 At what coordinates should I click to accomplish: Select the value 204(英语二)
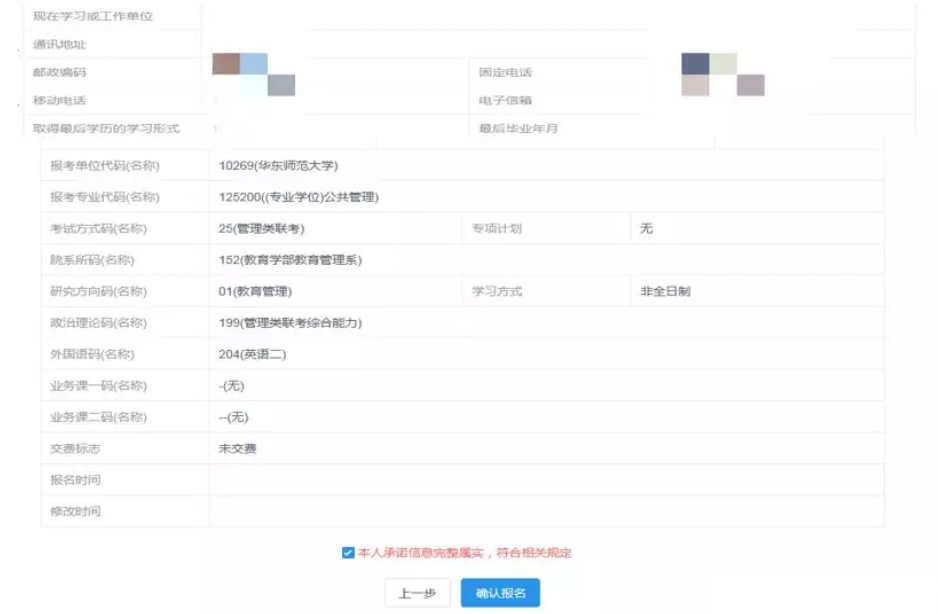tap(252, 354)
